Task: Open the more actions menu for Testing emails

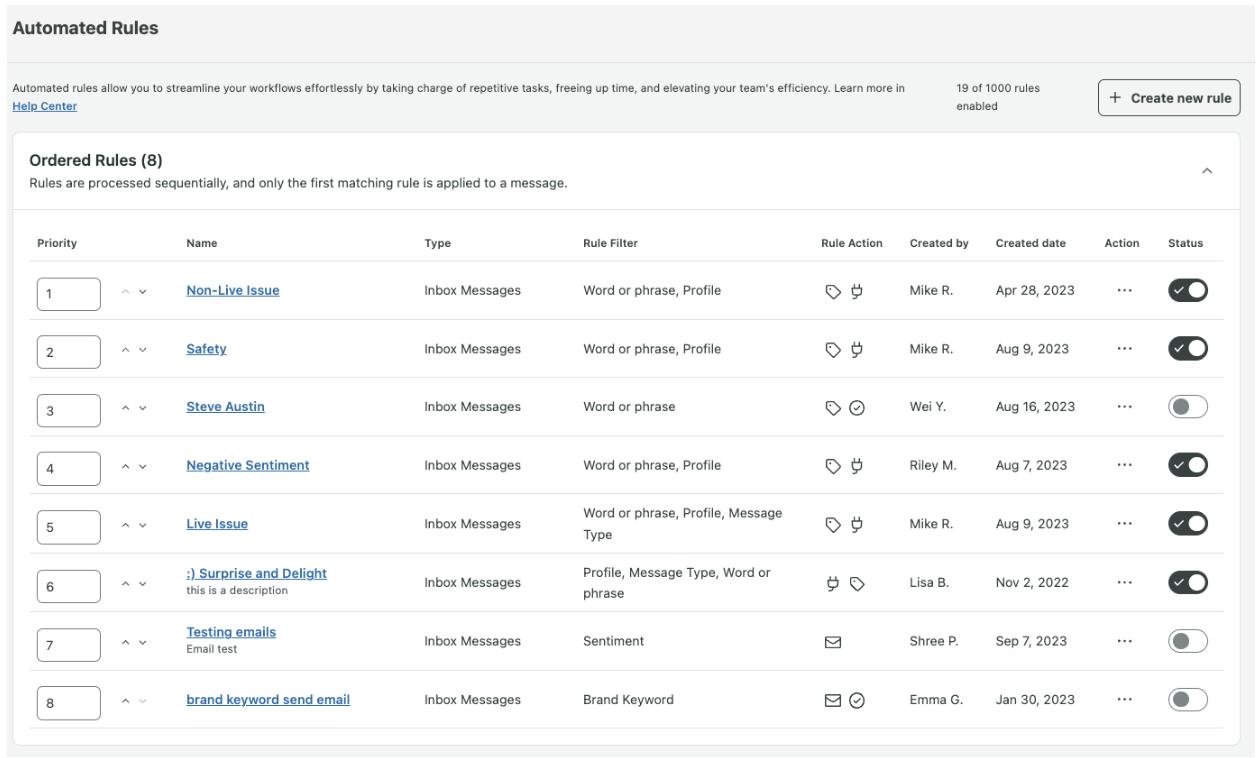Action: [1125, 641]
